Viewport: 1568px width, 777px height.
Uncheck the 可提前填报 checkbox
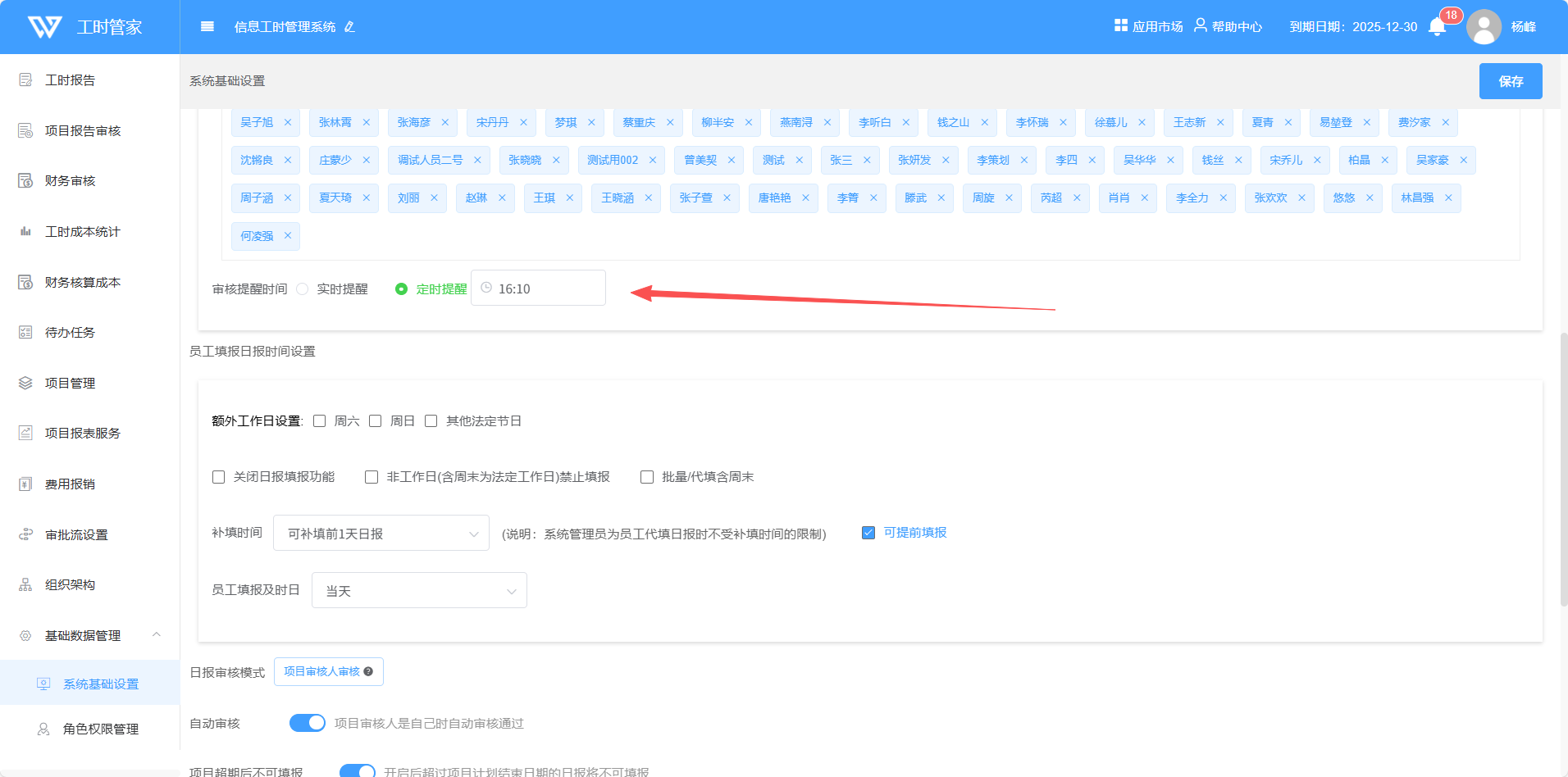coord(868,533)
